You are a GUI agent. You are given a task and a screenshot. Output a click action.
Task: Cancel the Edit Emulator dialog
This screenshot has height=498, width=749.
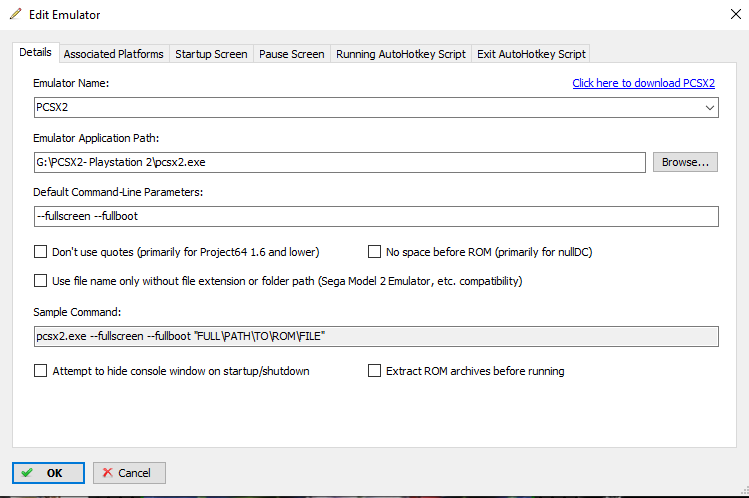[129, 473]
